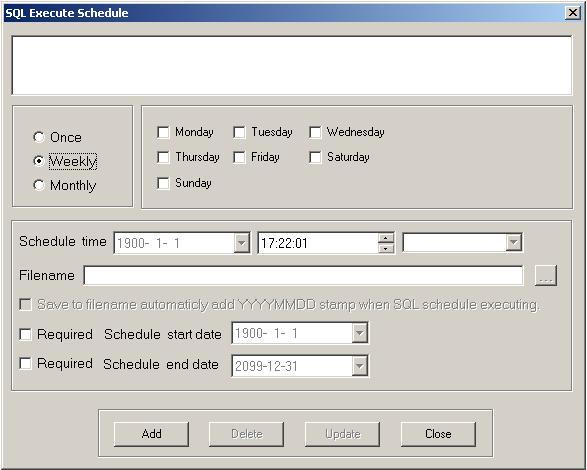Expand the empty dropdown beside the time
This screenshot has height=470, width=587.
(514, 242)
